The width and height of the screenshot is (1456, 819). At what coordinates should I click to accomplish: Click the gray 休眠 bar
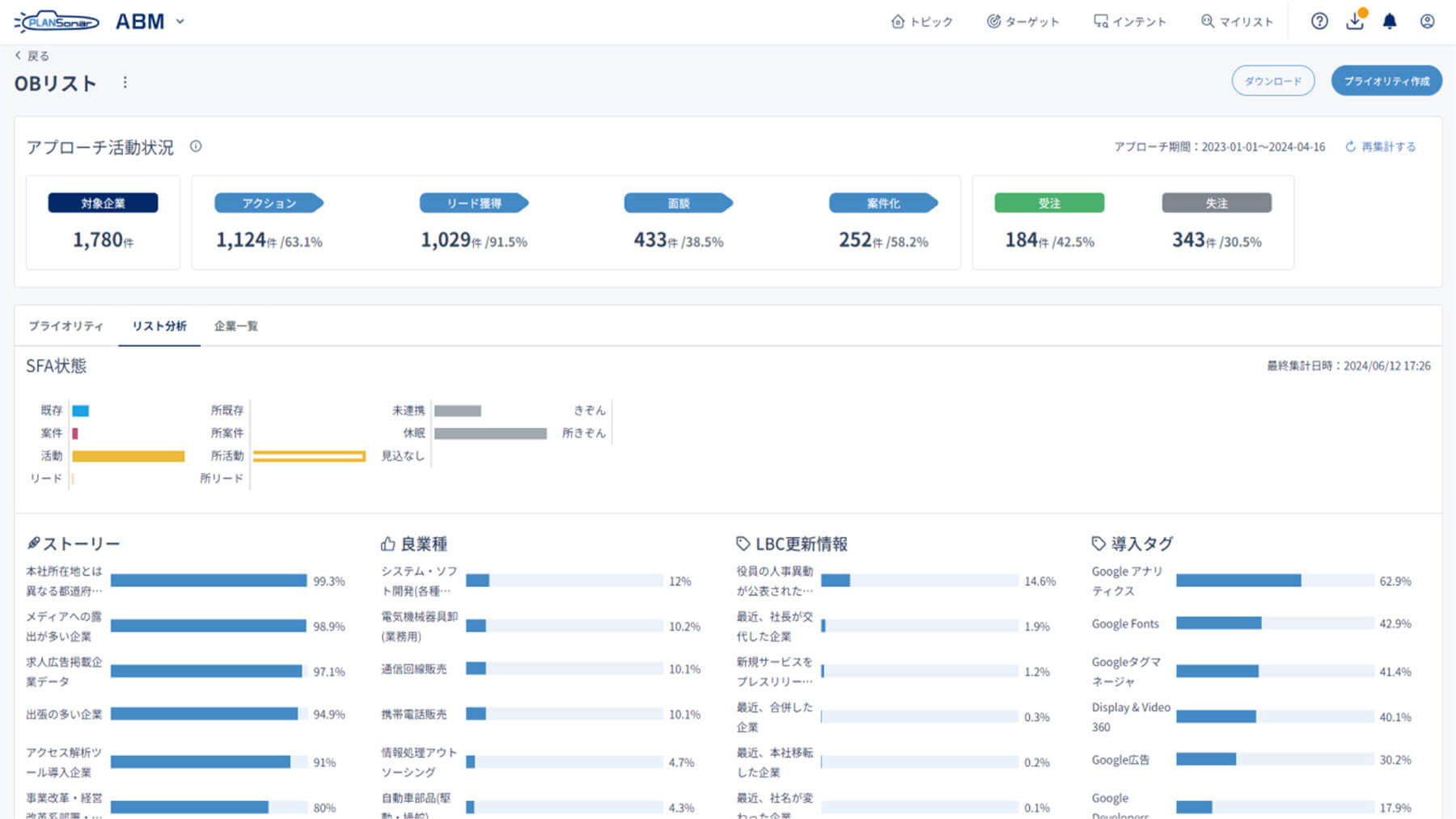coord(490,433)
